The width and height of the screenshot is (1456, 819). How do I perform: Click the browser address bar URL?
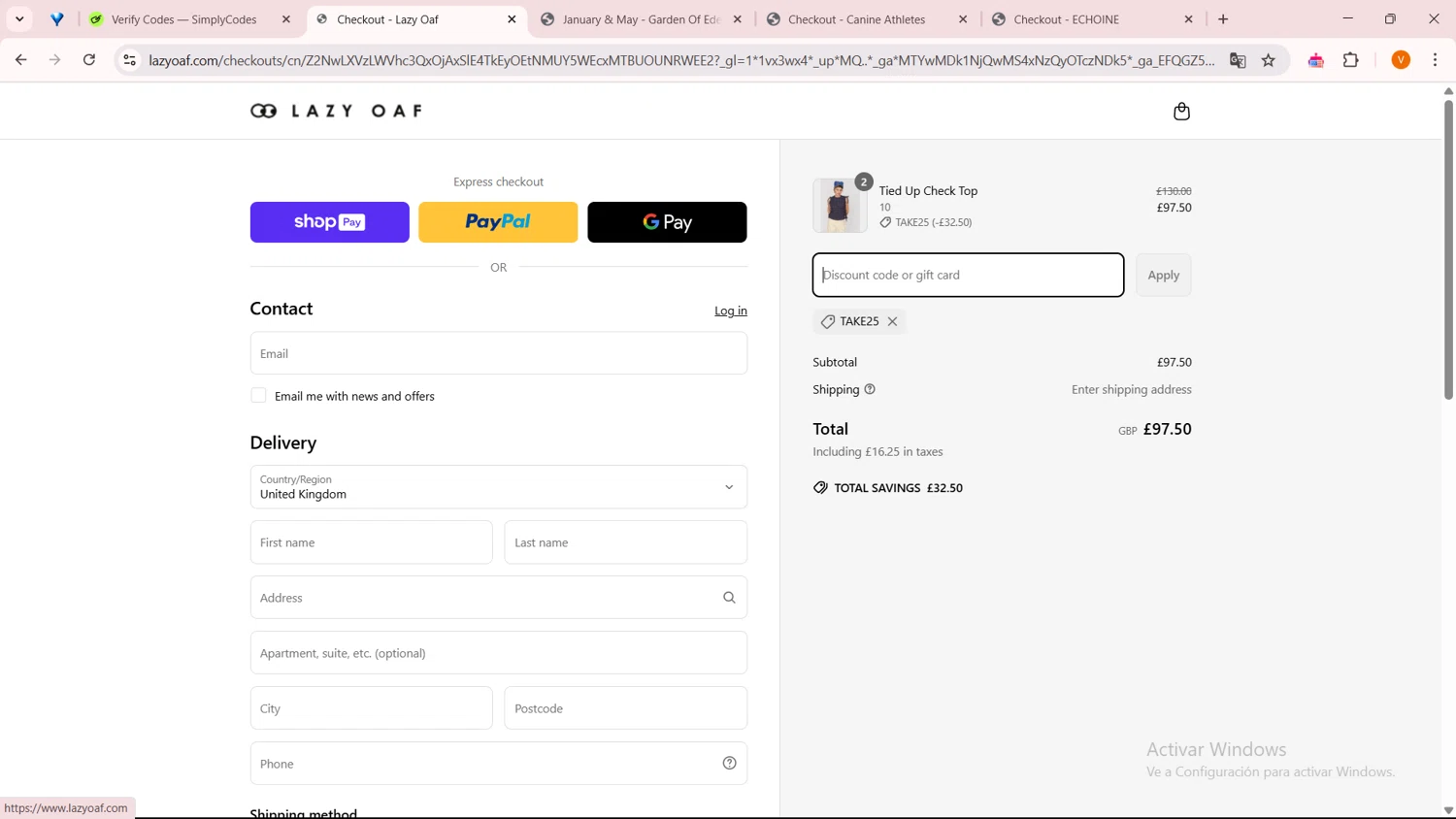pyautogui.click(x=679, y=60)
